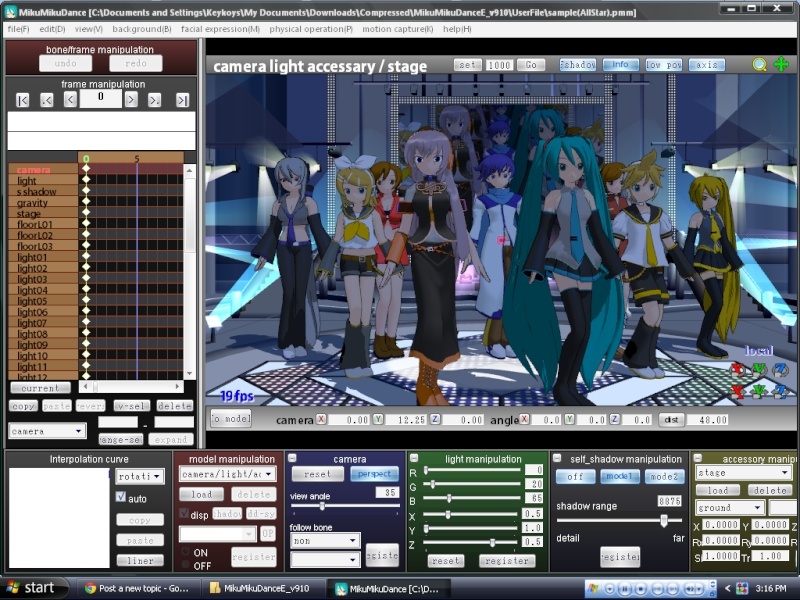Viewport: 800px width, 600px height.
Task: Select the ON radio button
Action: (x=186, y=552)
